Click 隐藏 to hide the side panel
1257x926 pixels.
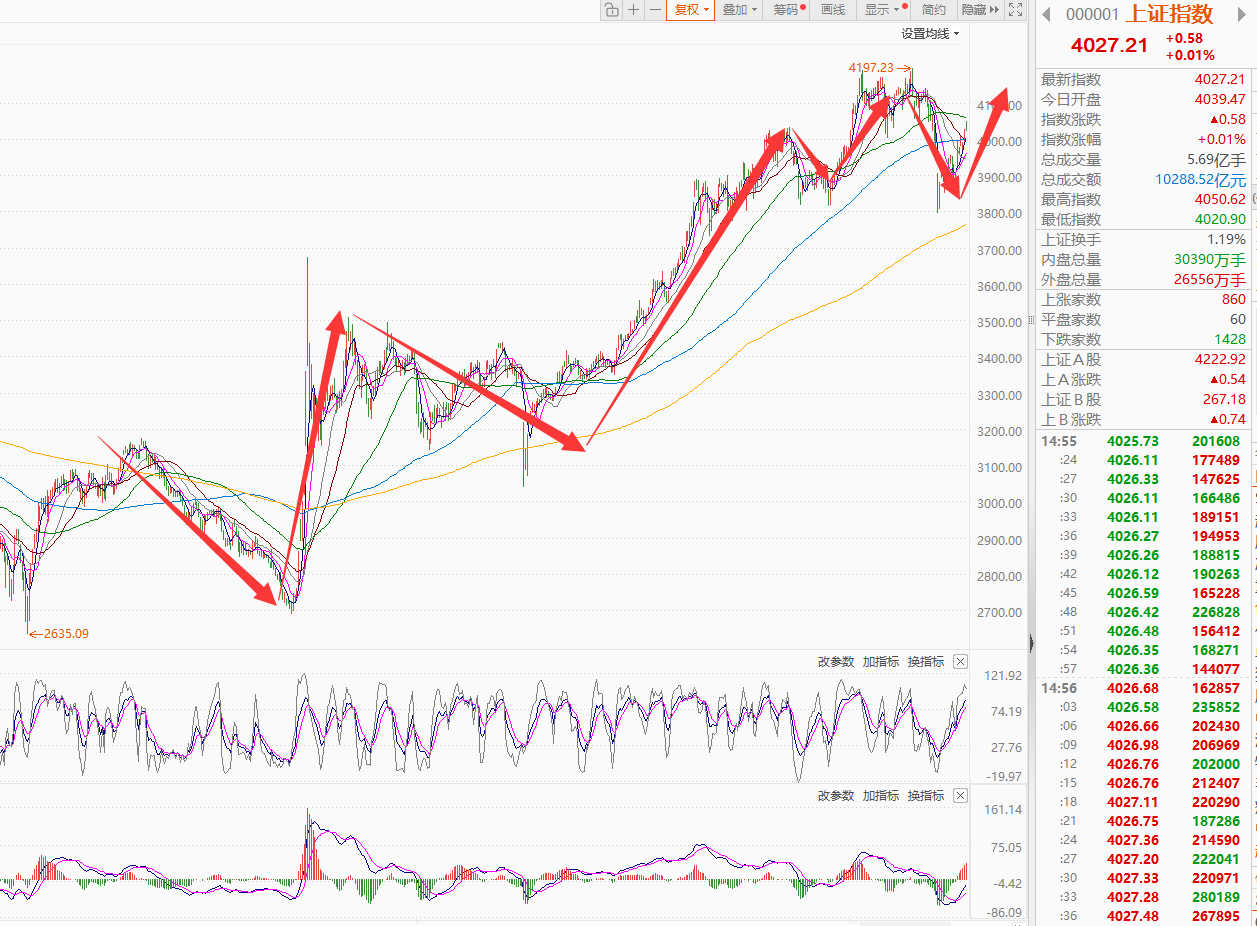coord(979,10)
